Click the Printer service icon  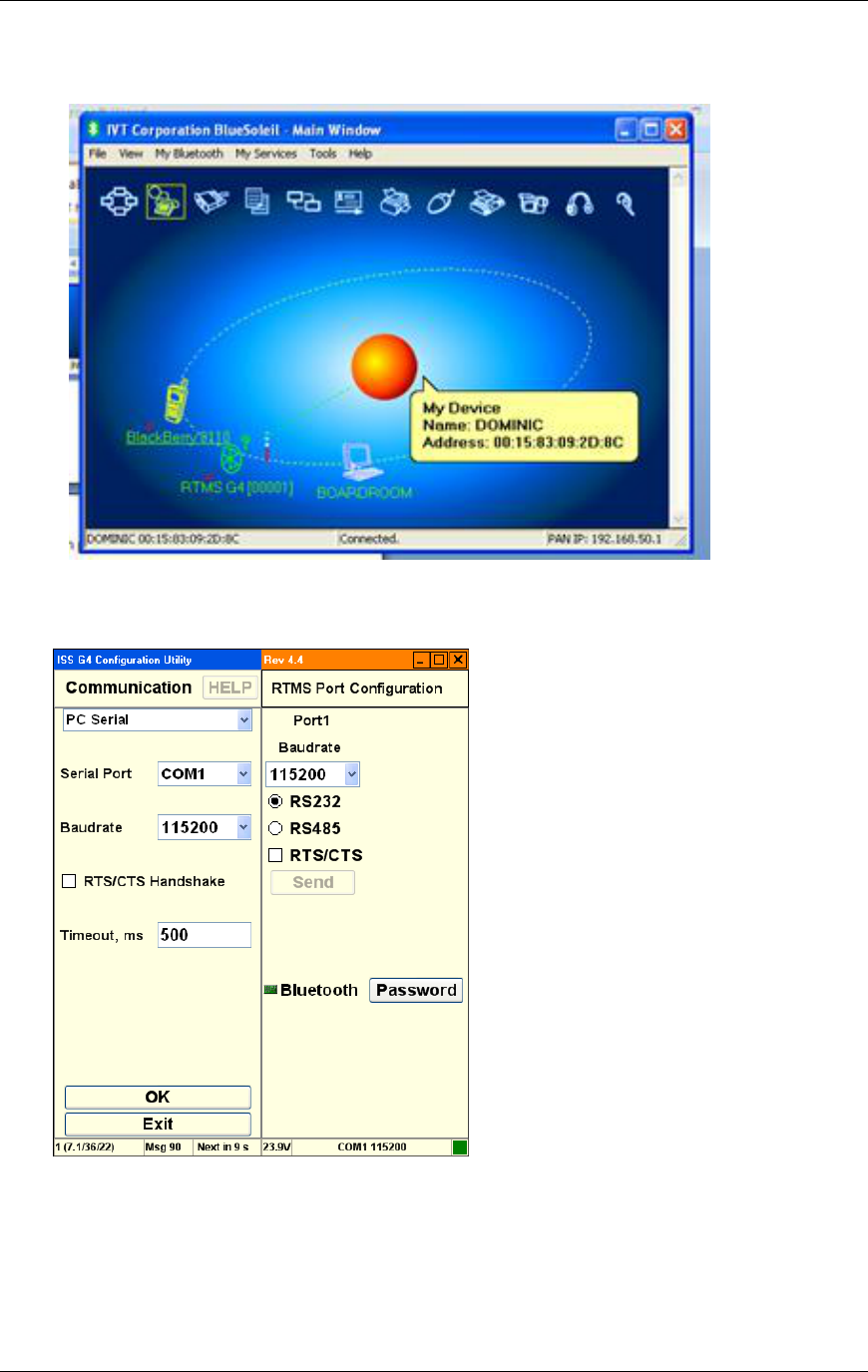396,203
